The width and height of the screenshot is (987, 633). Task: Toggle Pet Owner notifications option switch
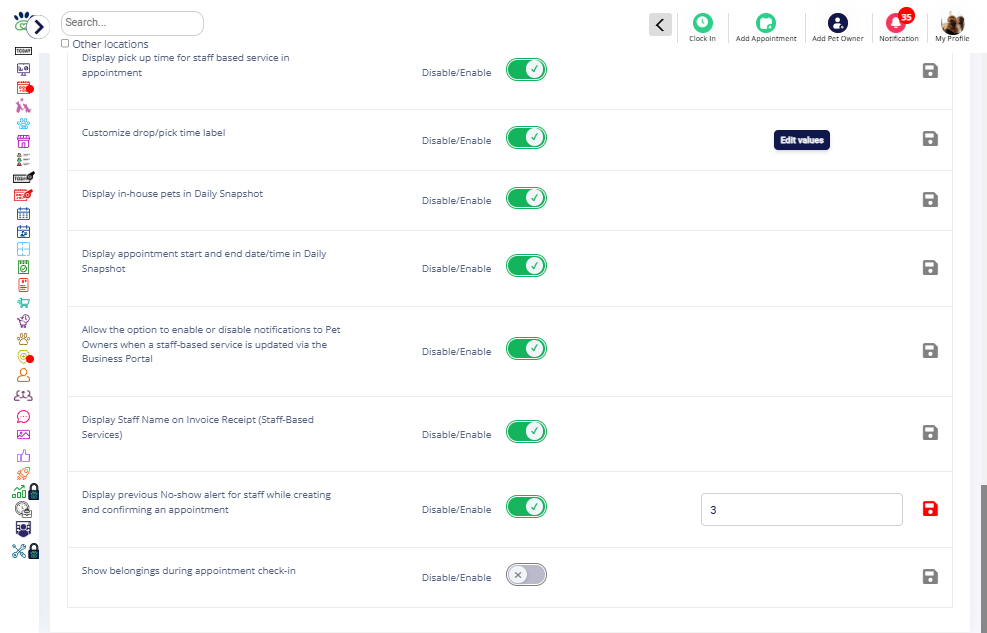(x=526, y=349)
